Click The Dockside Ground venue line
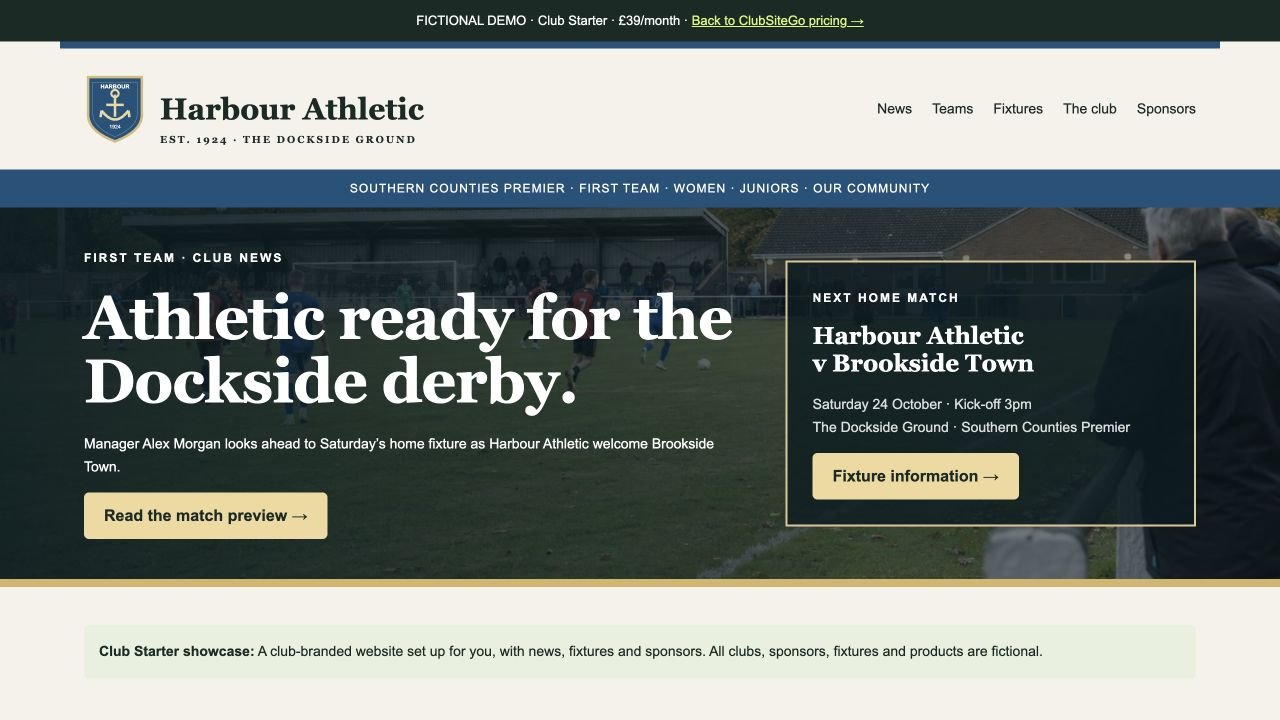Viewport: 1280px width, 720px height. point(971,427)
